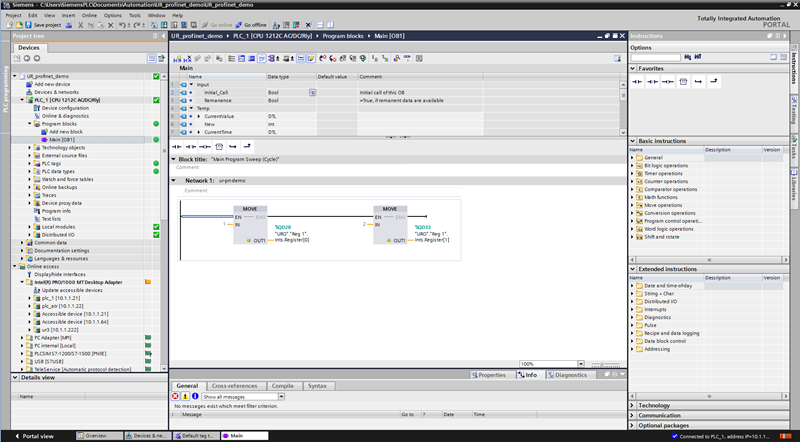Click the Default tag table taskbar button
The height and width of the screenshot is (442, 800).
[196, 436]
